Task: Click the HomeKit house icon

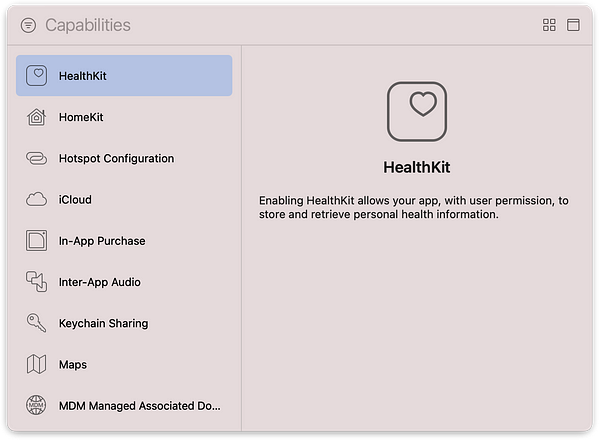Action: click(36, 117)
